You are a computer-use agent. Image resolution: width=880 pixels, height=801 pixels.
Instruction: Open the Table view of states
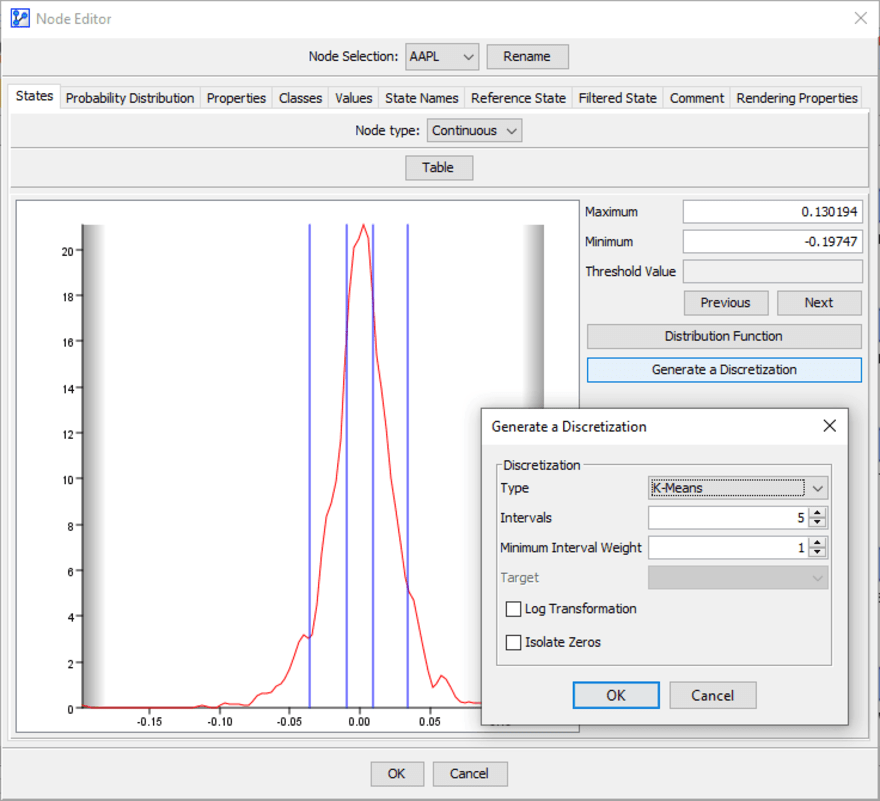[x=439, y=167]
